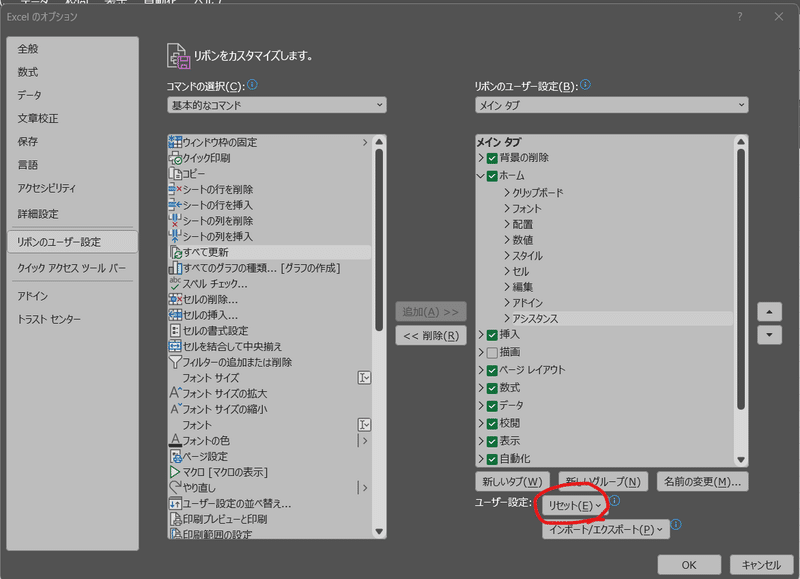Open the 全般 options category

coord(72,49)
